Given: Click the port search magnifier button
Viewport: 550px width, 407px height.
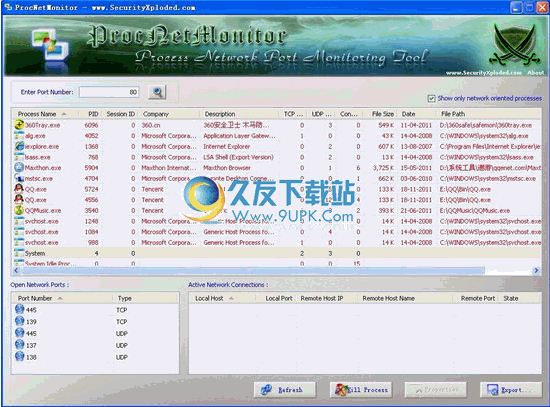Looking at the screenshot, I should pos(157,92).
